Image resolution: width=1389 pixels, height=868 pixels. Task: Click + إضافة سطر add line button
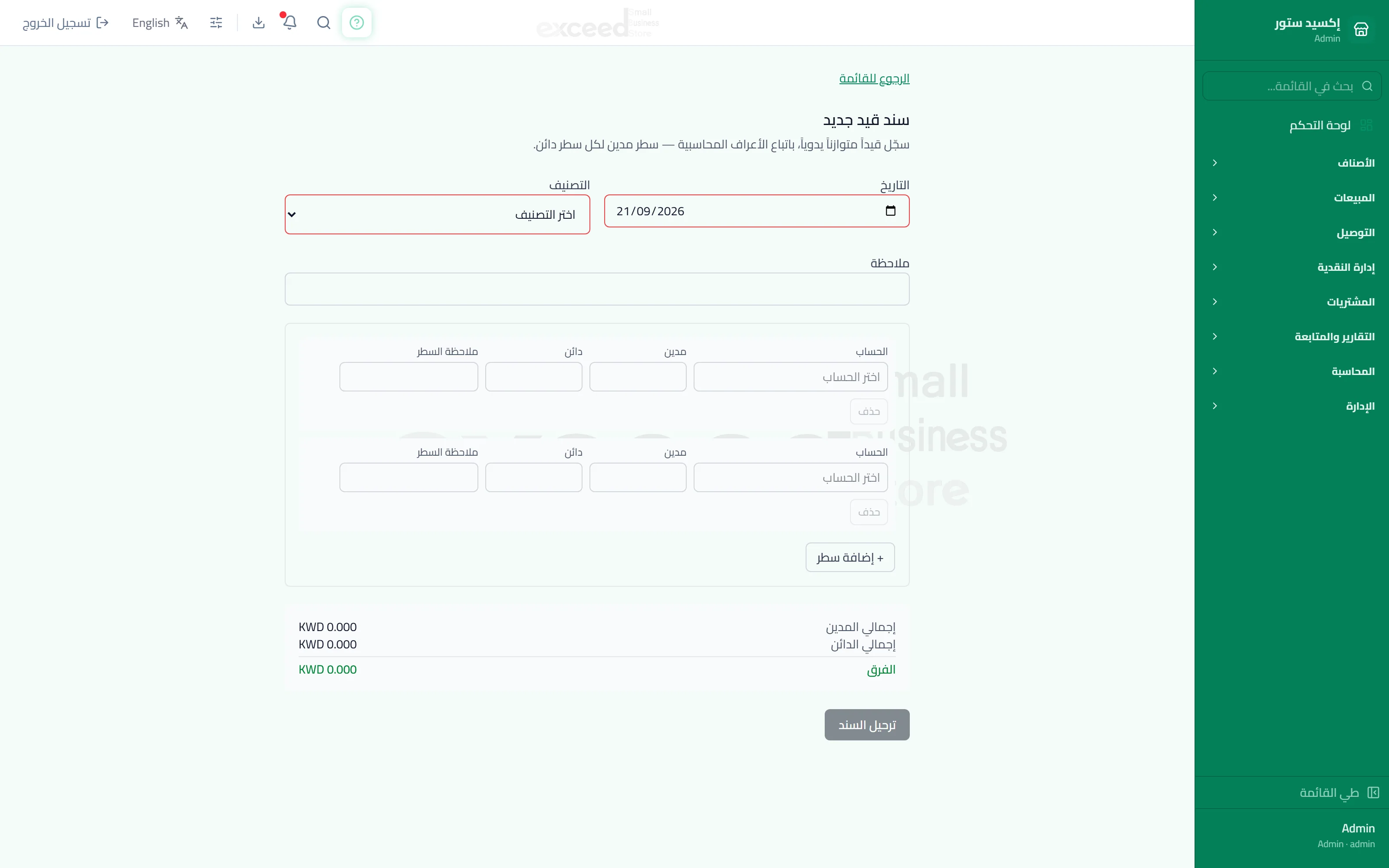[850, 557]
